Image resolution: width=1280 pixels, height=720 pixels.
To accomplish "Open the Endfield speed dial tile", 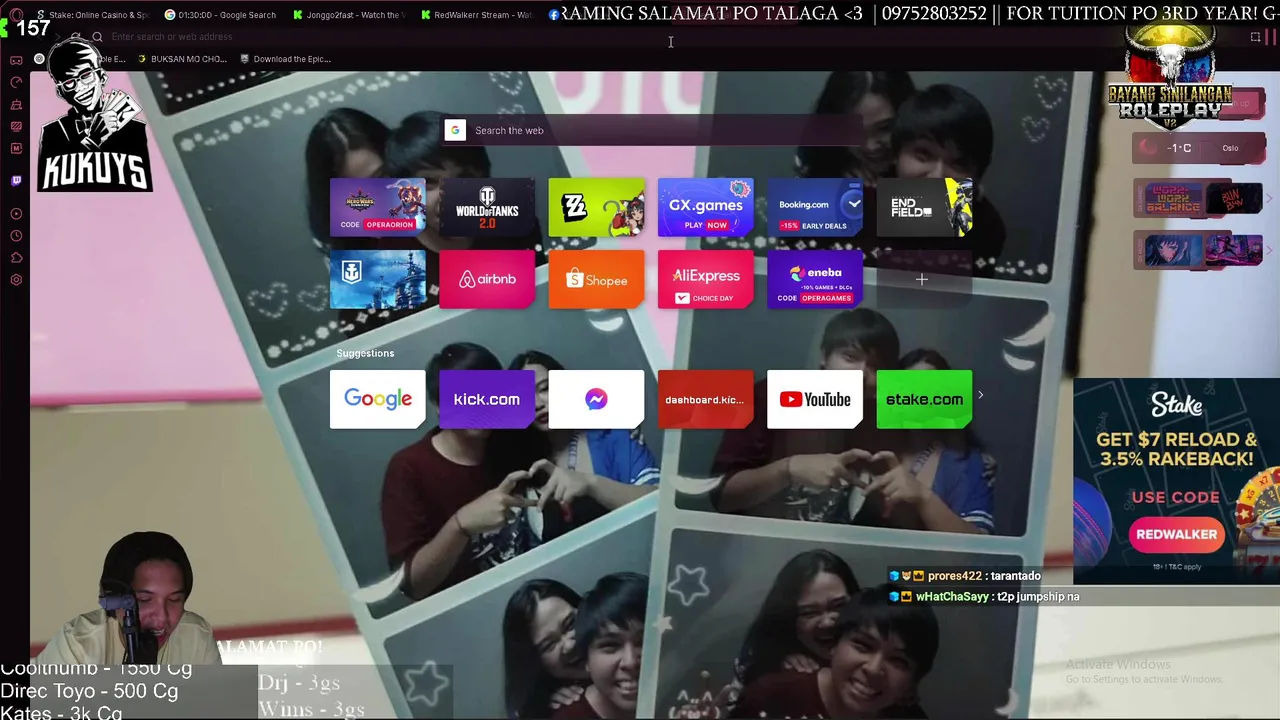I will [x=924, y=207].
